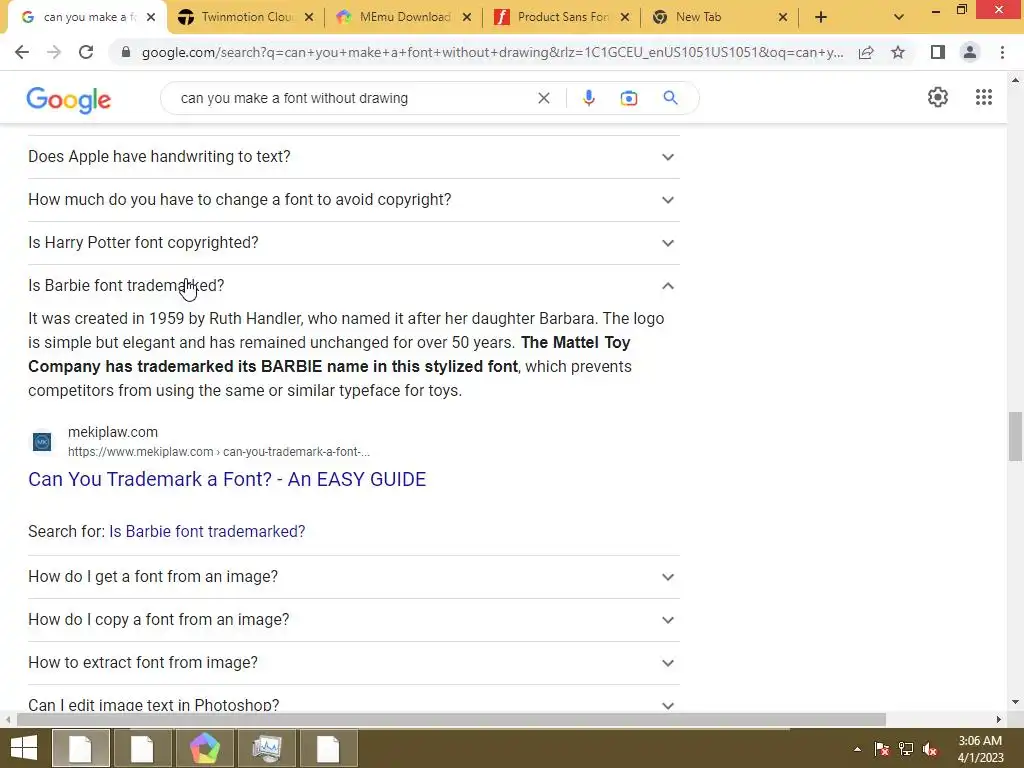This screenshot has width=1024, height=768.
Task: Click the page scroll-down arrow
Action: click(1015, 703)
